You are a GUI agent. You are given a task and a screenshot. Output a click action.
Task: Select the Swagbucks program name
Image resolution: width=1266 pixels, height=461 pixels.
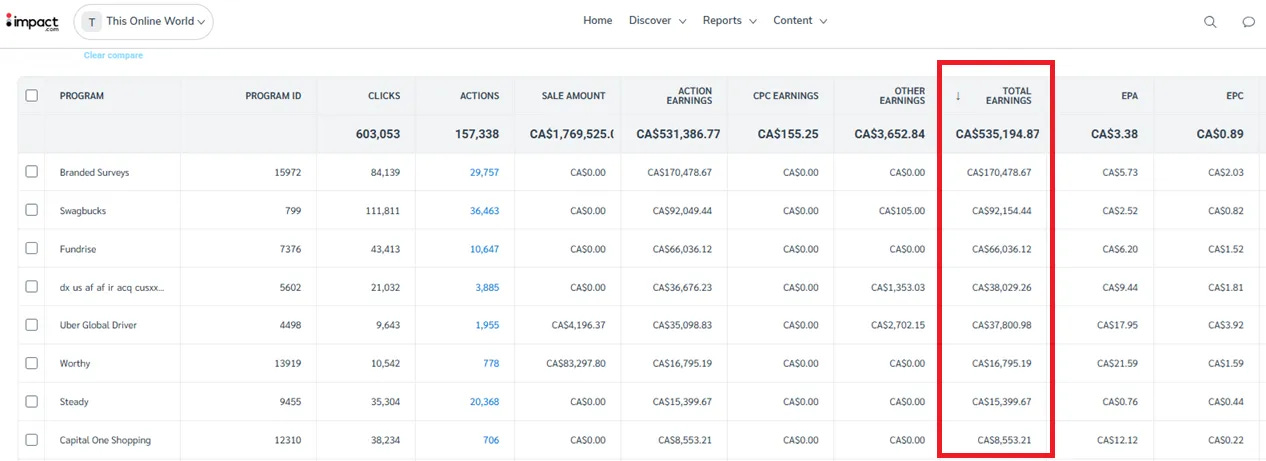[83, 211]
